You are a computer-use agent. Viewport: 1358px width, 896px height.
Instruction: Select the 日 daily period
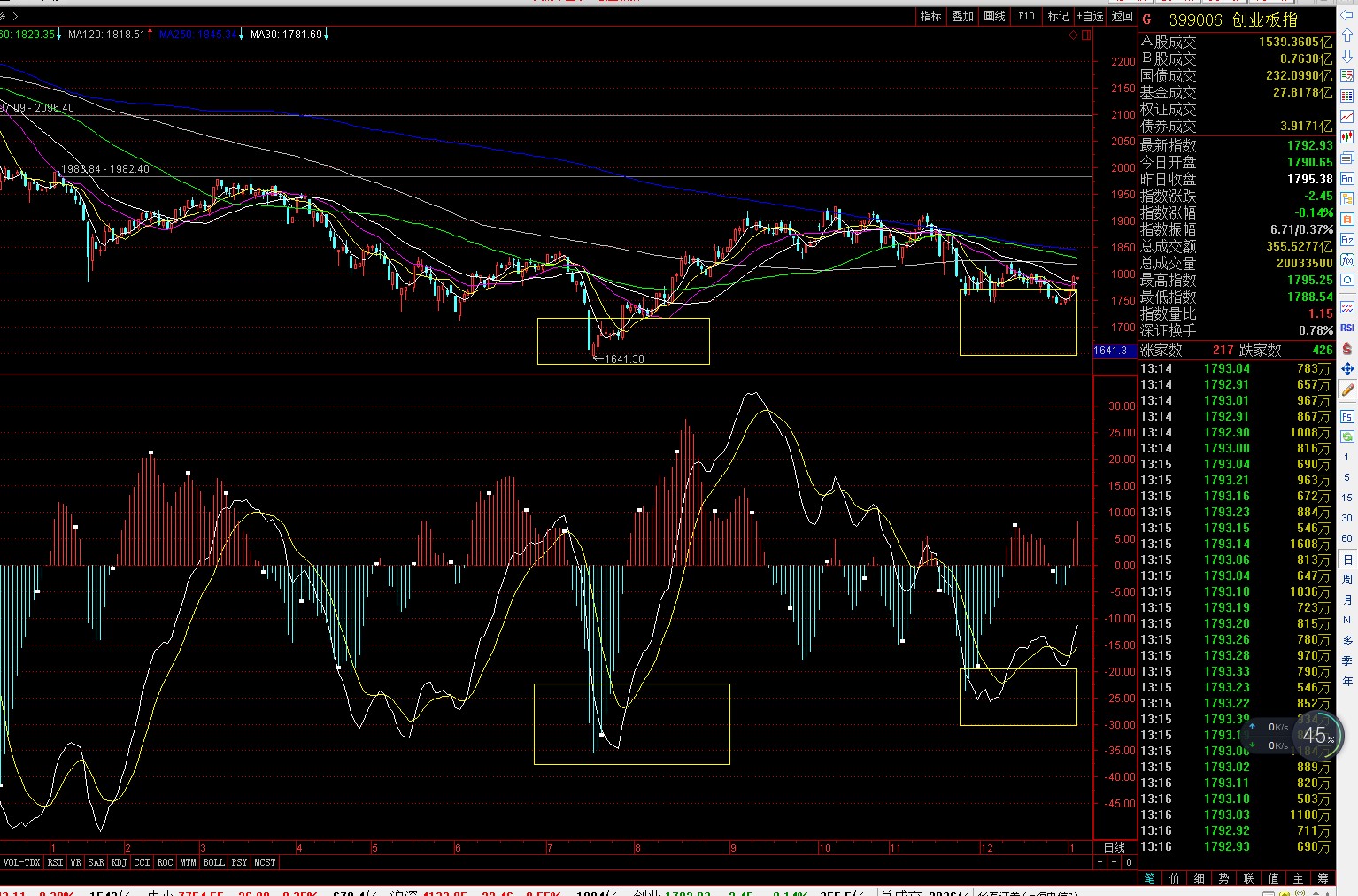[x=1347, y=560]
